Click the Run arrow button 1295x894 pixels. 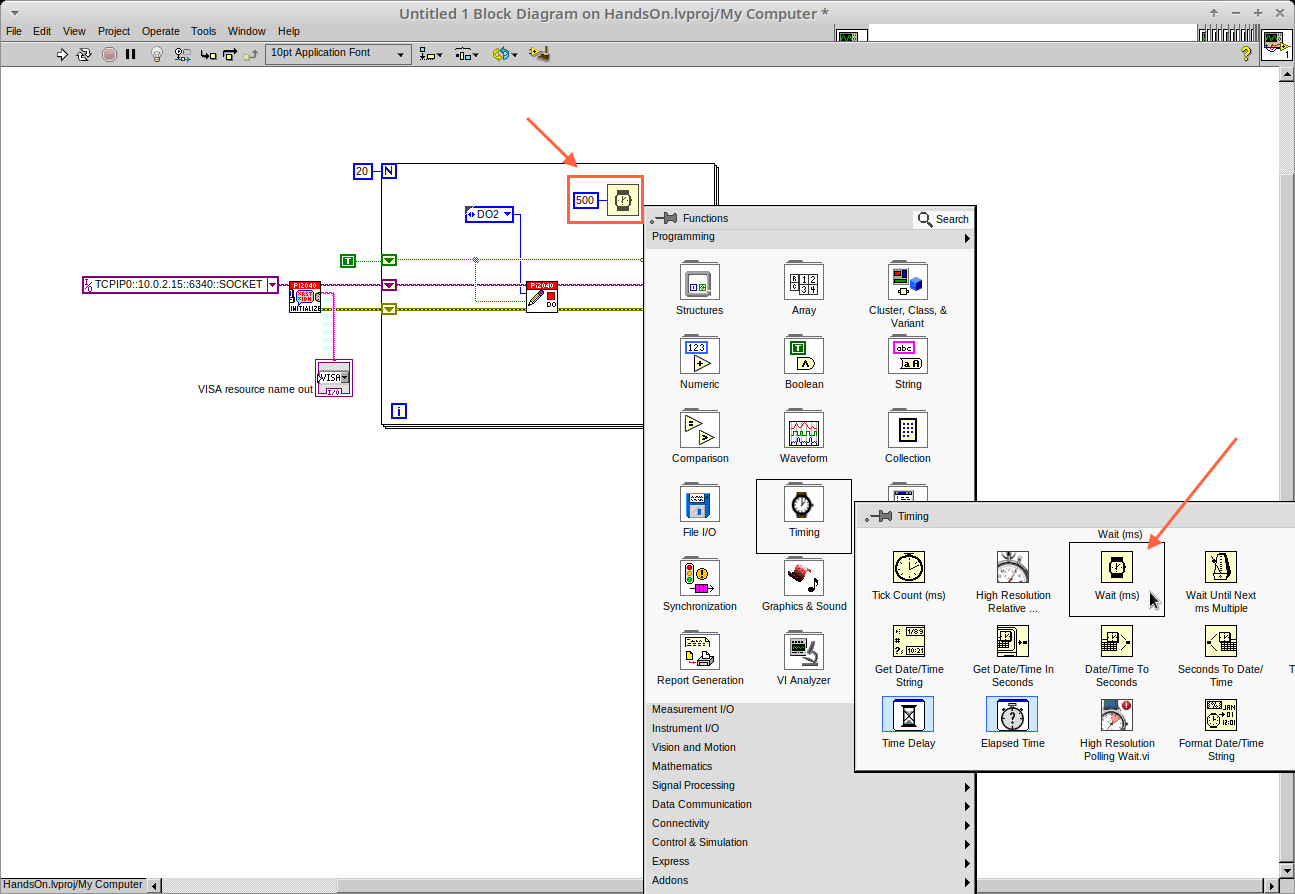click(62, 54)
